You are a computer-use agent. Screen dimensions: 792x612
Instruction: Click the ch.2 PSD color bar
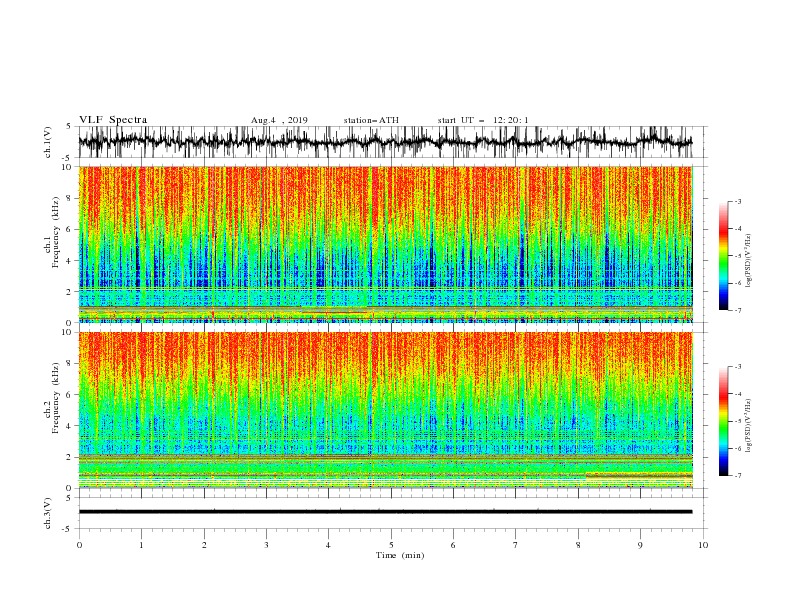(723, 421)
